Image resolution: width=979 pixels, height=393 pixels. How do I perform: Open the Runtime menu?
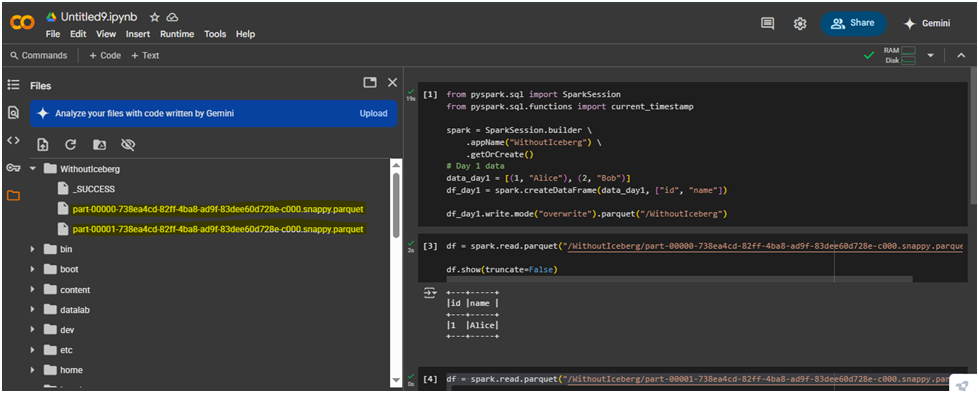pyautogui.click(x=177, y=34)
